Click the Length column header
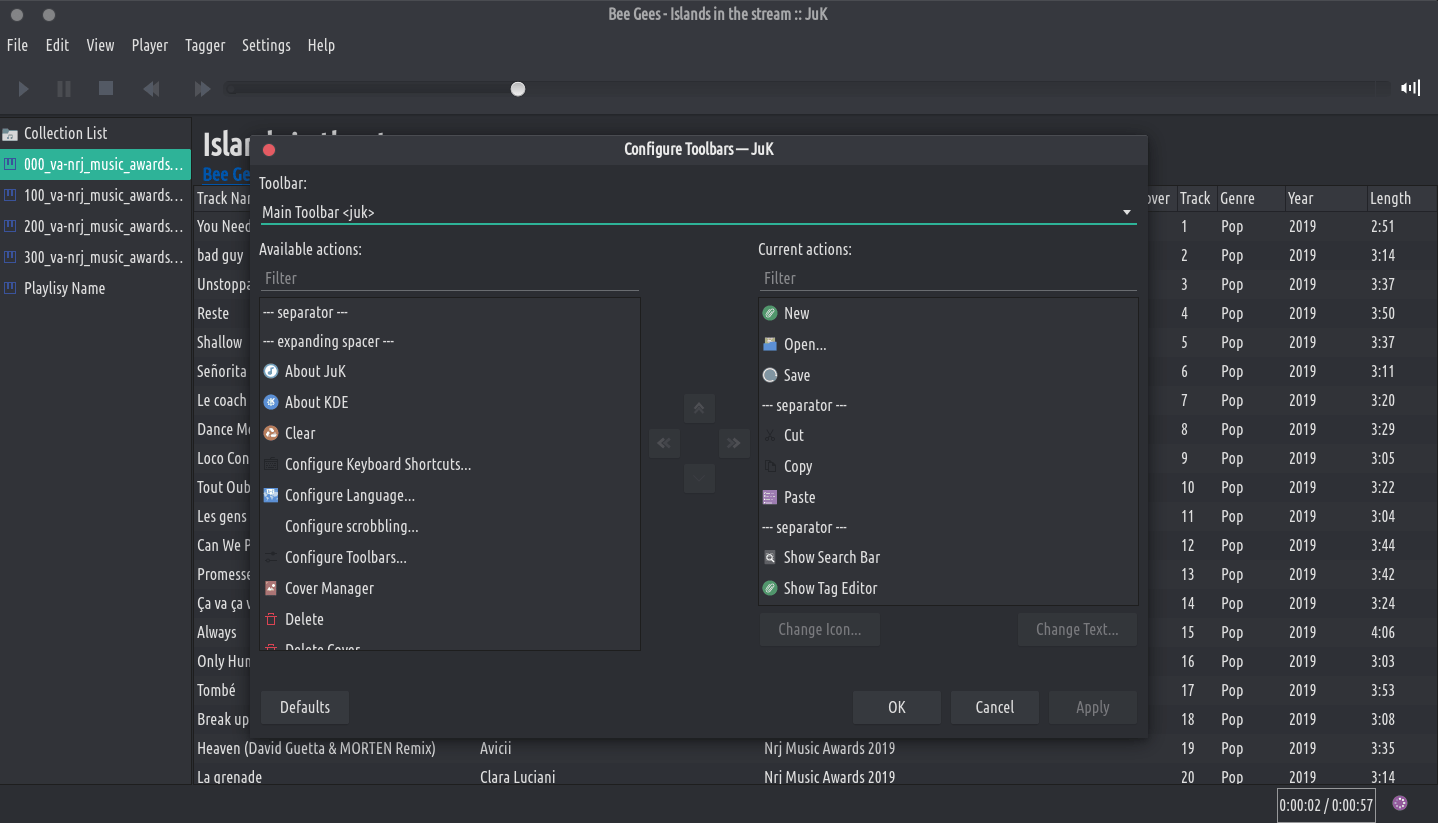Screen dimensions: 1438x823 click(1401, 198)
